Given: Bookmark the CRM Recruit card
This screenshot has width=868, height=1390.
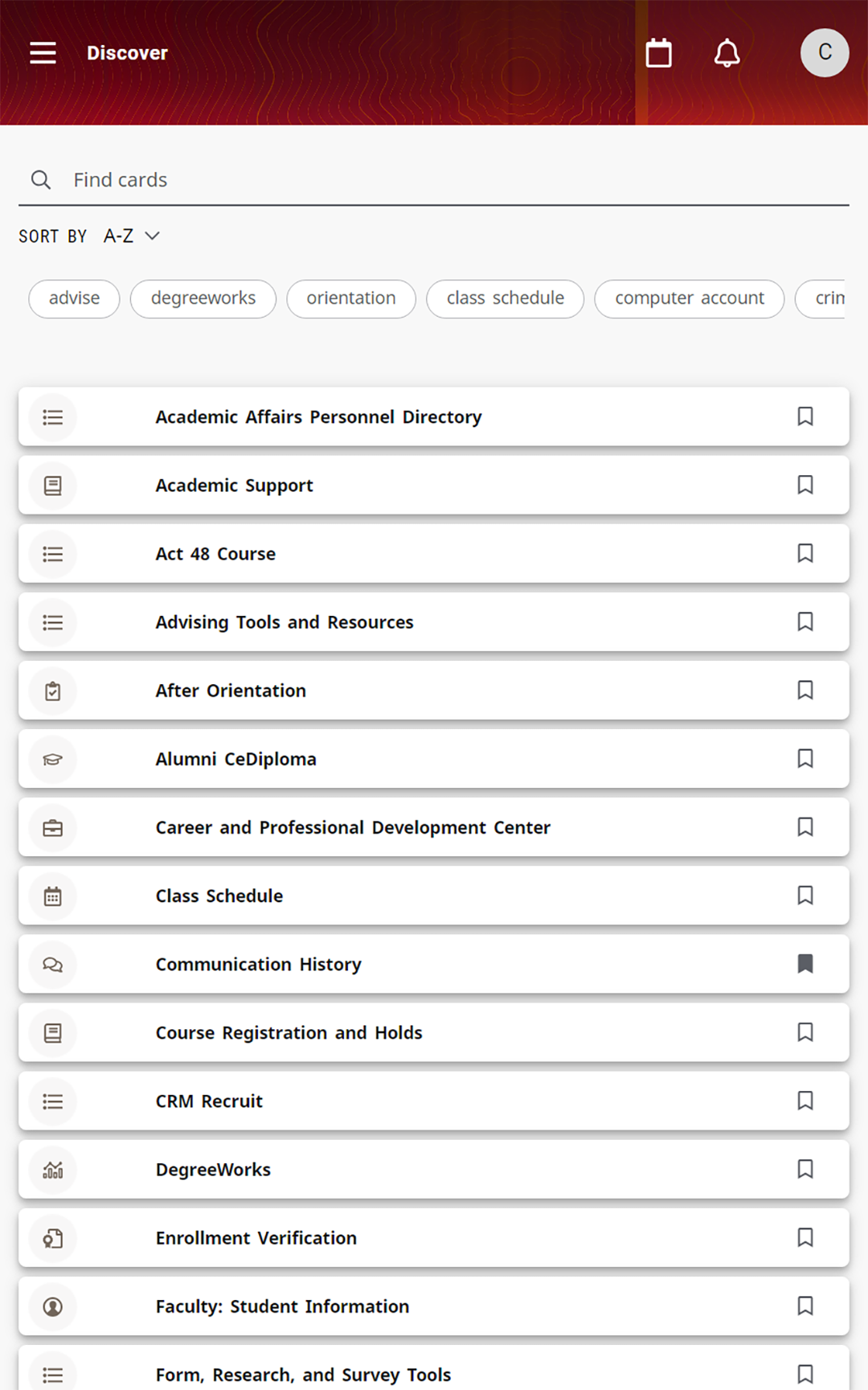Looking at the screenshot, I should (x=805, y=1100).
